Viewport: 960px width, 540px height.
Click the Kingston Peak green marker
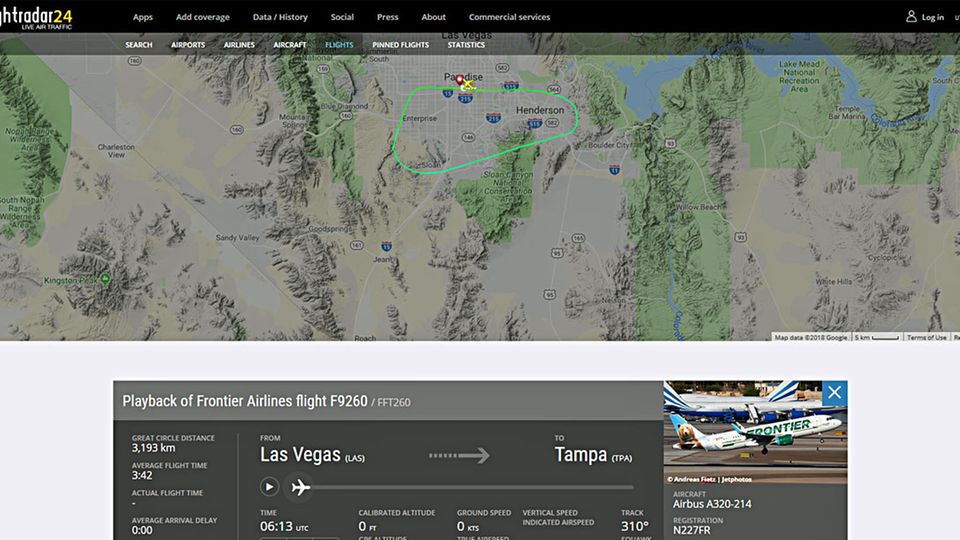pyautogui.click(x=105, y=278)
